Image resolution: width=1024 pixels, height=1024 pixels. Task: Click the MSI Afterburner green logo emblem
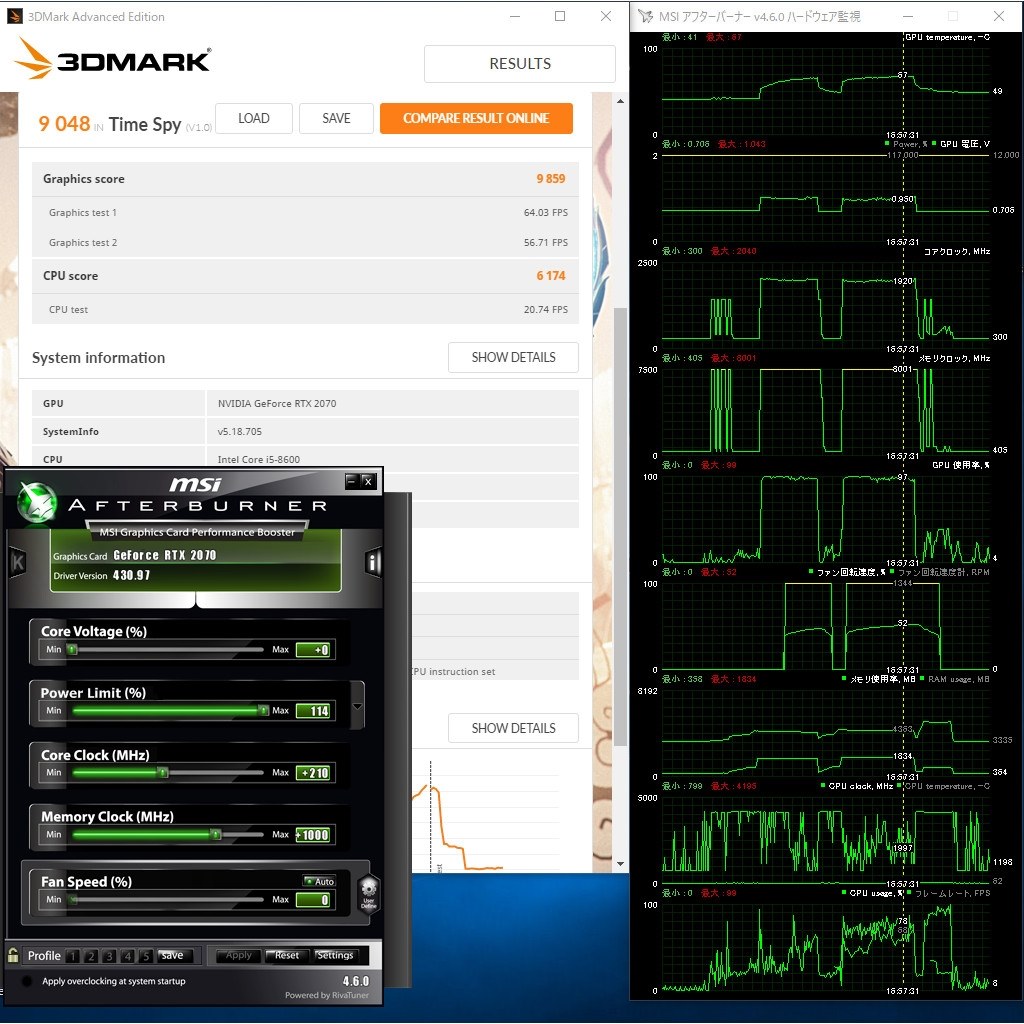tap(37, 502)
